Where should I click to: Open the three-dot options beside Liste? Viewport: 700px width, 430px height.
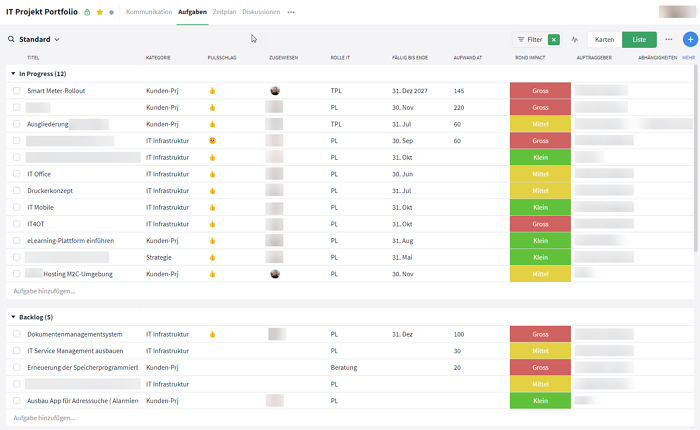click(668, 39)
